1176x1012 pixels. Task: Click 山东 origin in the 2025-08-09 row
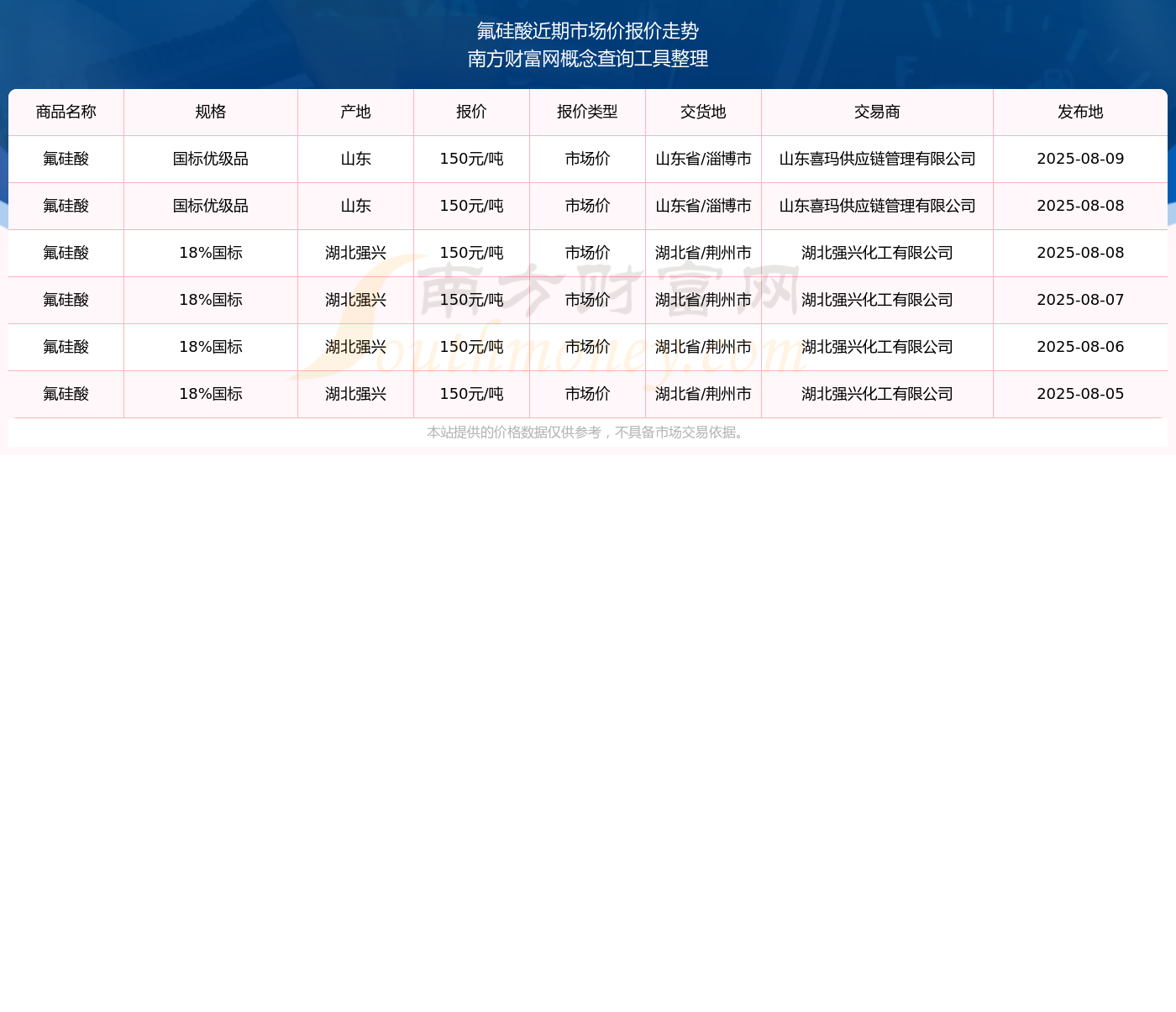(356, 159)
